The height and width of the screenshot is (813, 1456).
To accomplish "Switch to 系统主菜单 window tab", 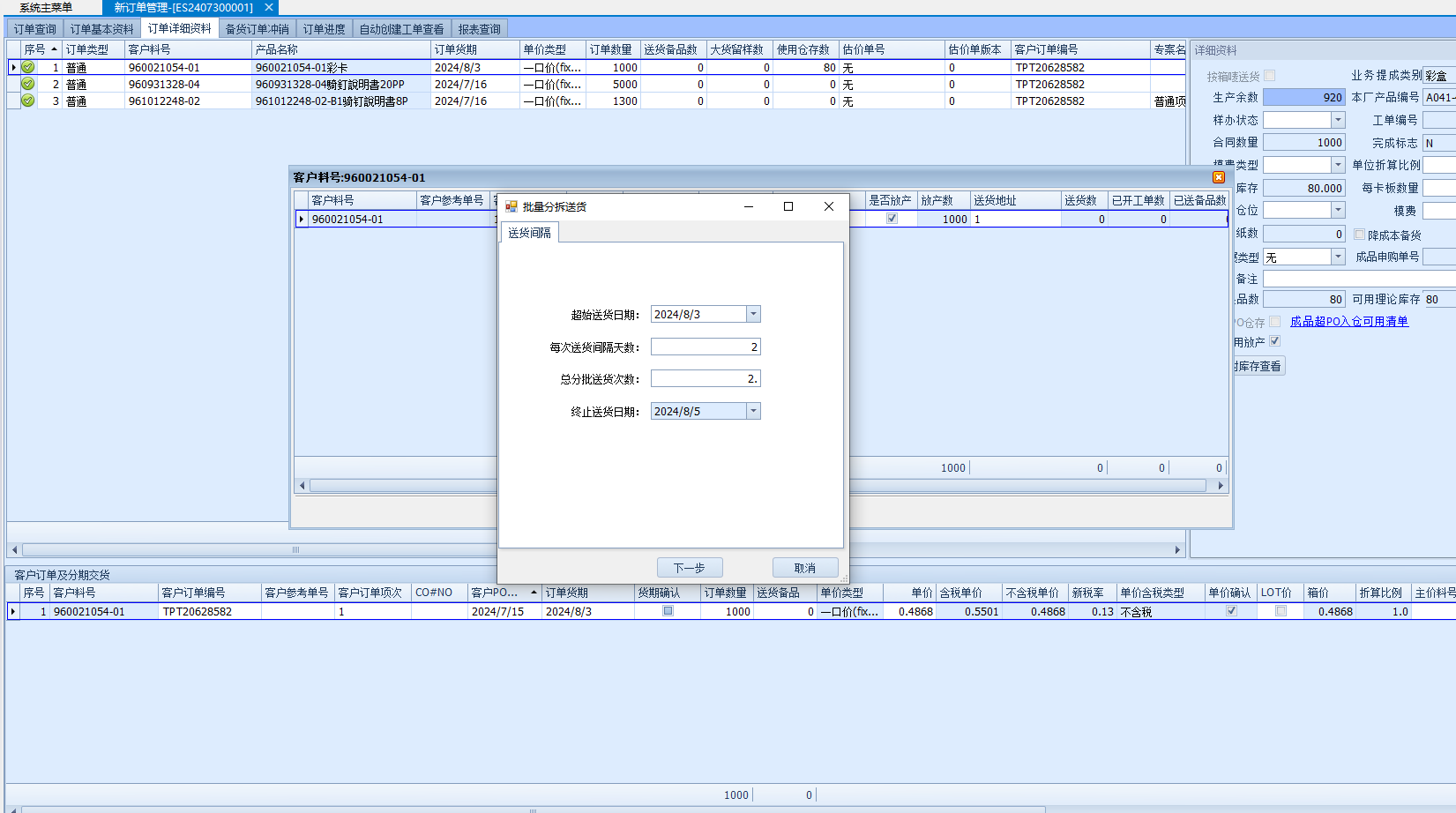I will click(46, 7).
